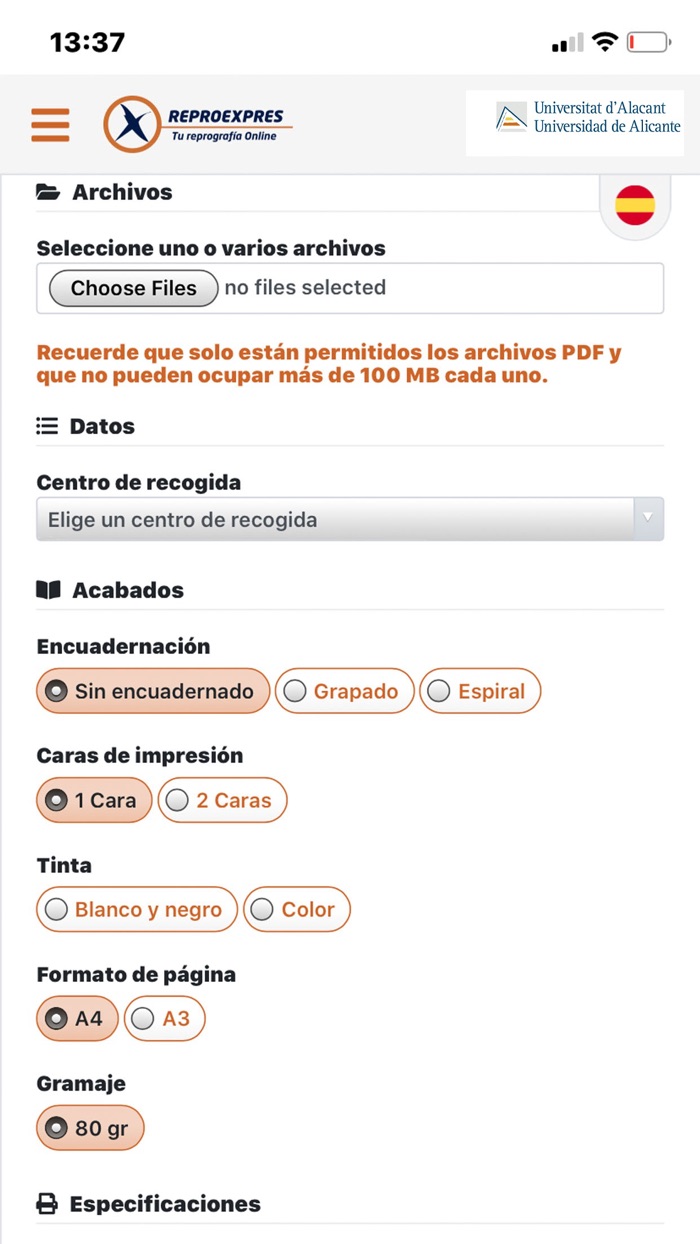Click the book icon next to Acabados
The image size is (700, 1244).
point(47,589)
